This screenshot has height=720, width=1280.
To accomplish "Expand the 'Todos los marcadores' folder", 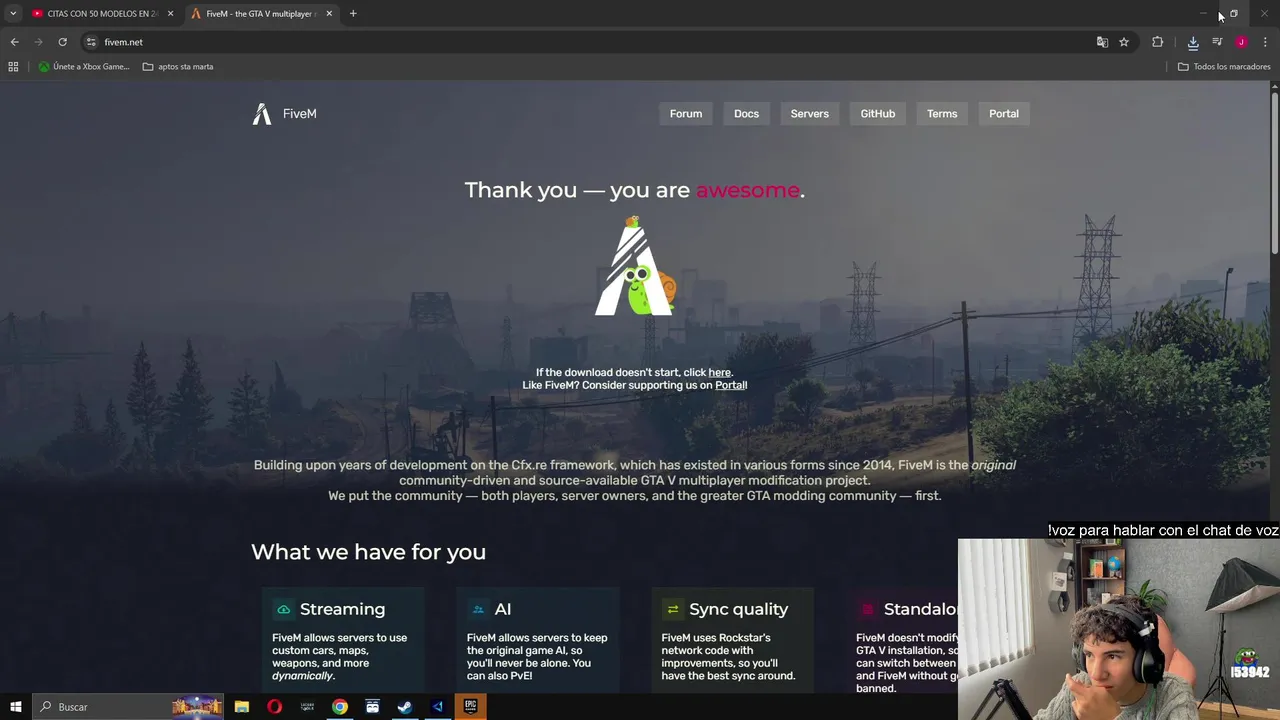I will [1224, 67].
